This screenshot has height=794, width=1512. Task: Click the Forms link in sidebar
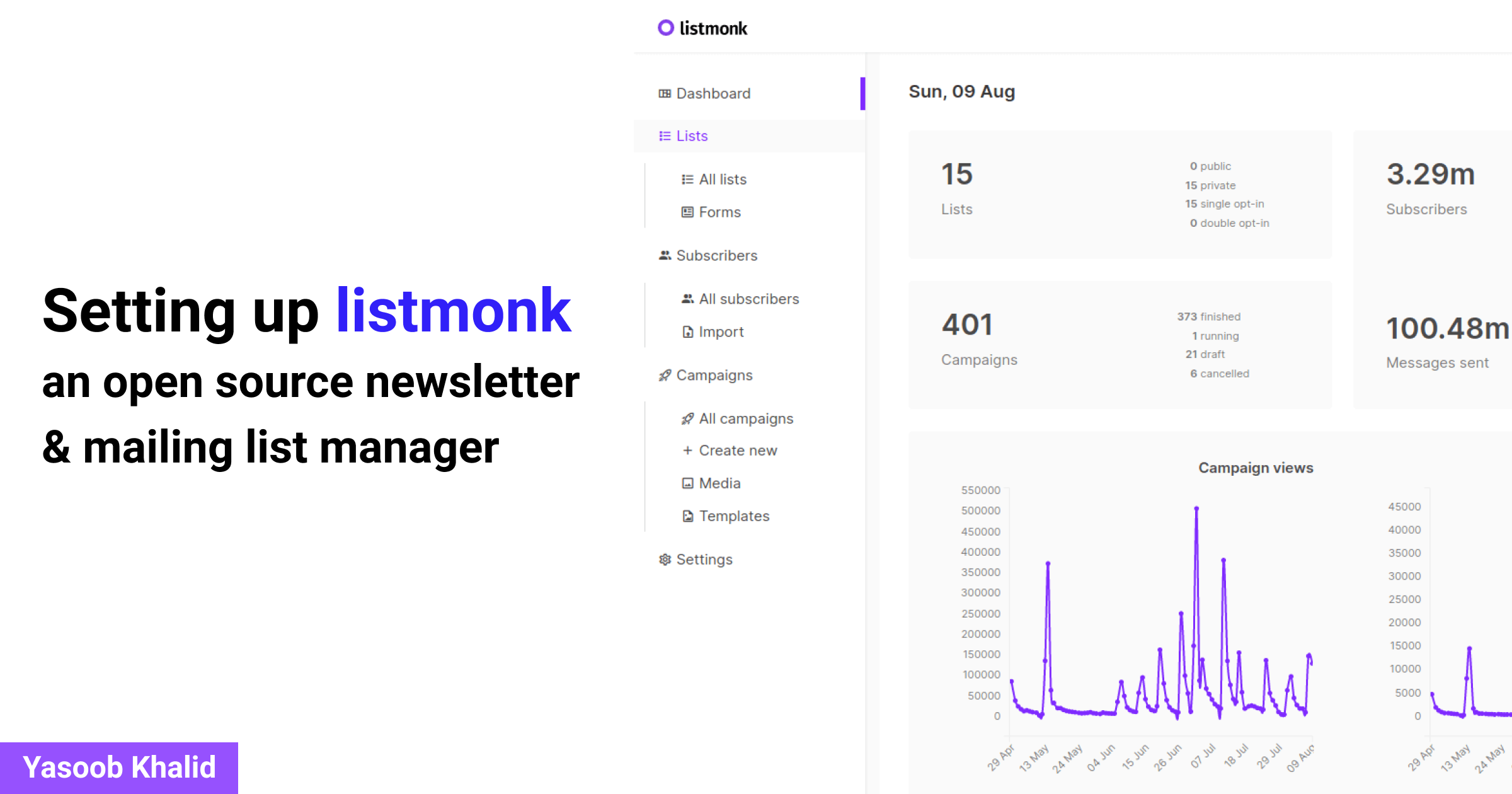720,212
